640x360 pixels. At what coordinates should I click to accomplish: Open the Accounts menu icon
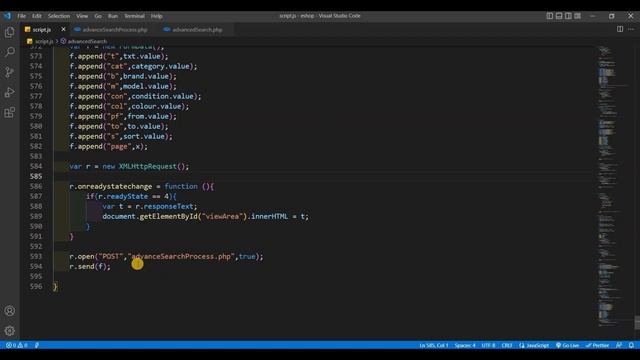coord(9,311)
